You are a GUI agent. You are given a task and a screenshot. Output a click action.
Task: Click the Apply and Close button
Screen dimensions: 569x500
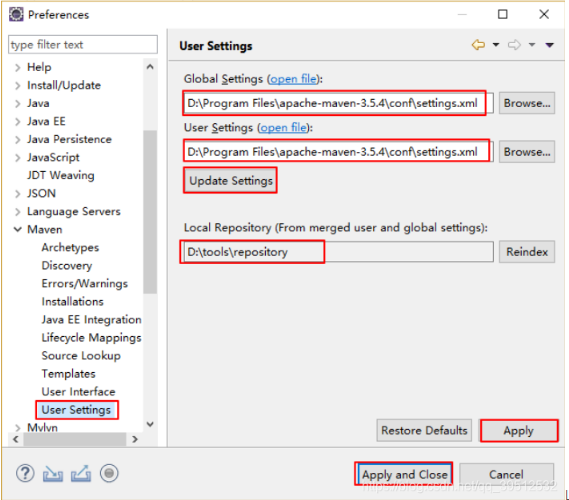404,474
